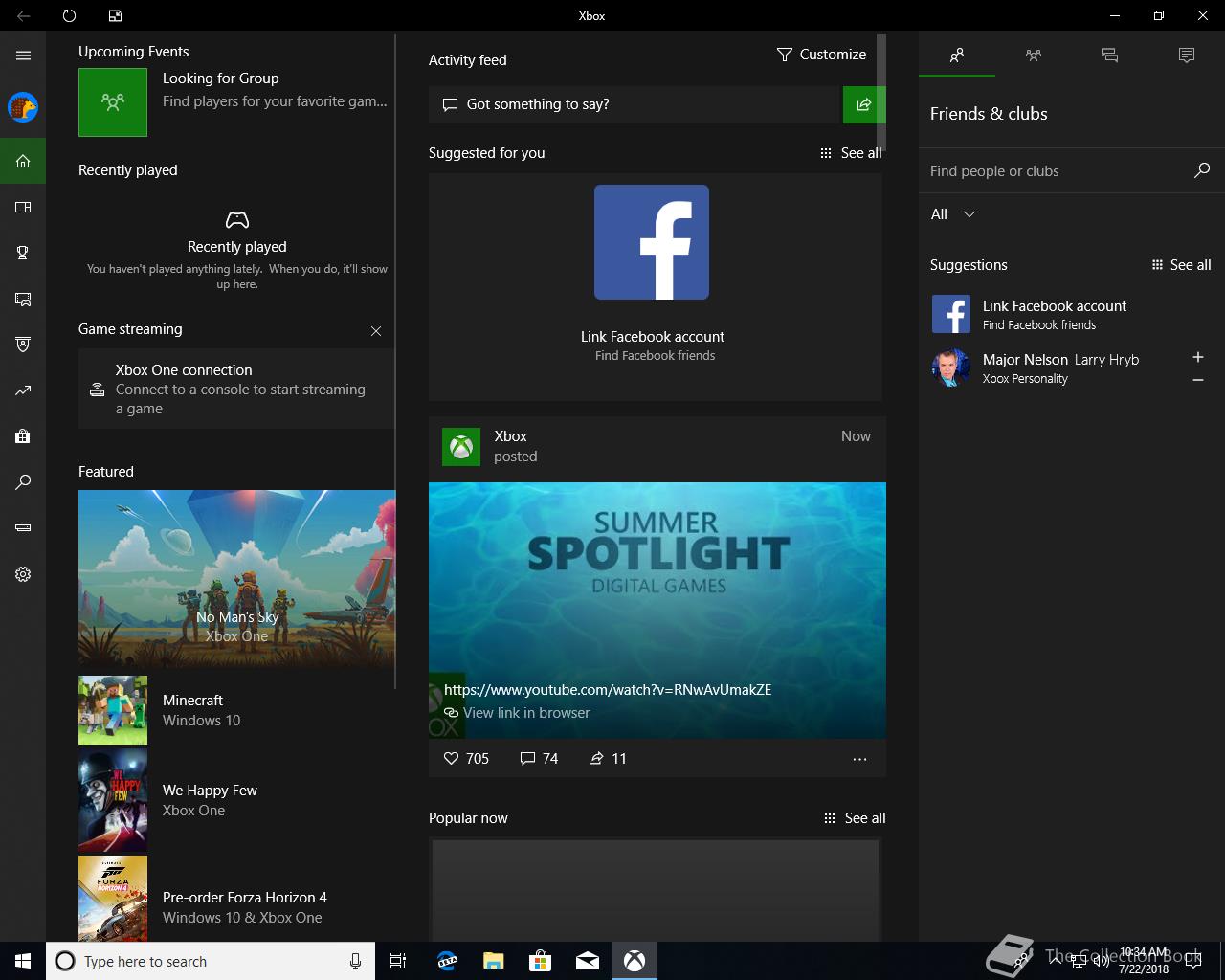The width and height of the screenshot is (1225, 980).
Task: Open Mail app on taskbar
Action: (x=587, y=961)
